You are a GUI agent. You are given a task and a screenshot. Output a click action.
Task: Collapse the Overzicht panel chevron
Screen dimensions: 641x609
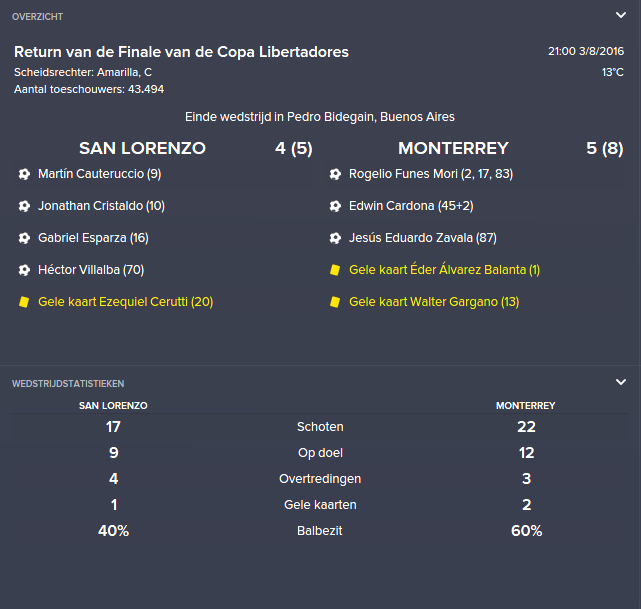[621, 15]
